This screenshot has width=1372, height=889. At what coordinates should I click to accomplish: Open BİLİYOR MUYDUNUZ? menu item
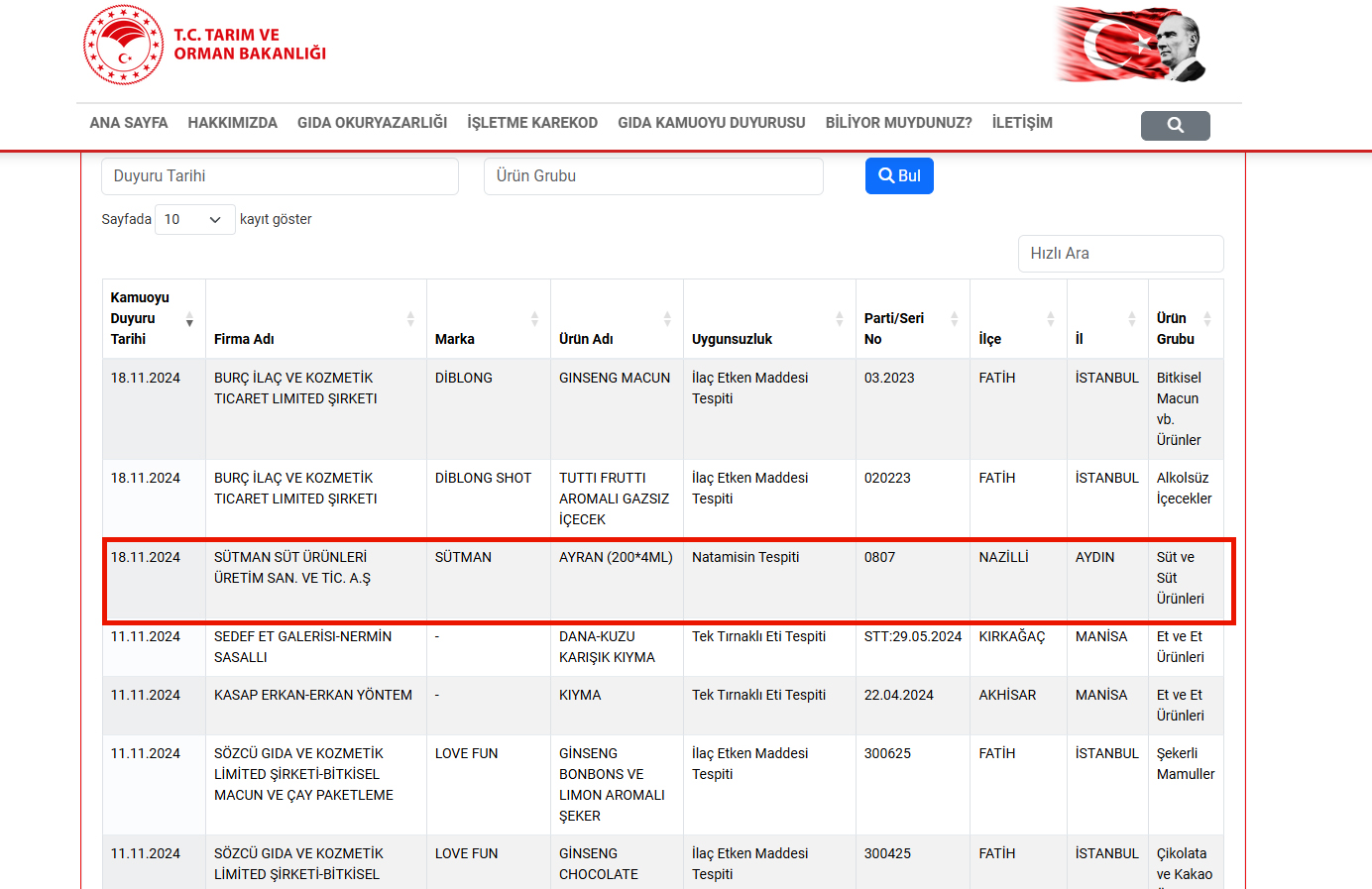899,123
